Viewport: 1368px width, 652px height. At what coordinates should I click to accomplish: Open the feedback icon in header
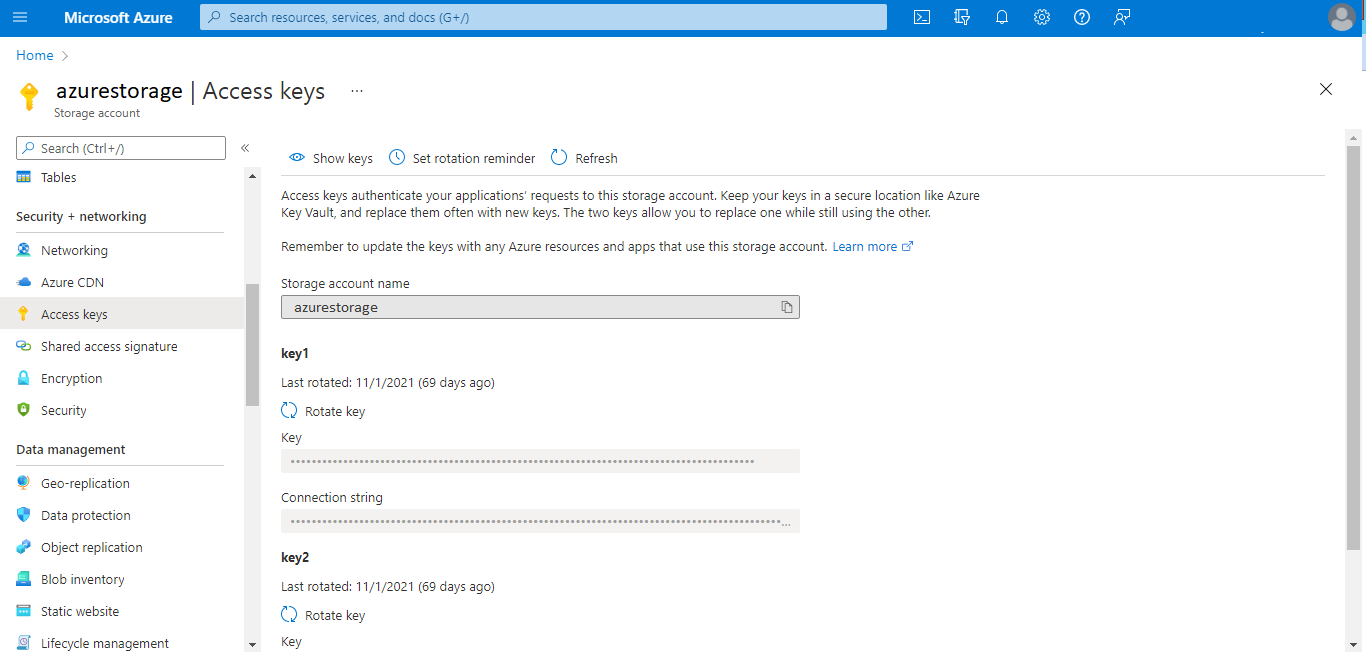point(1122,17)
